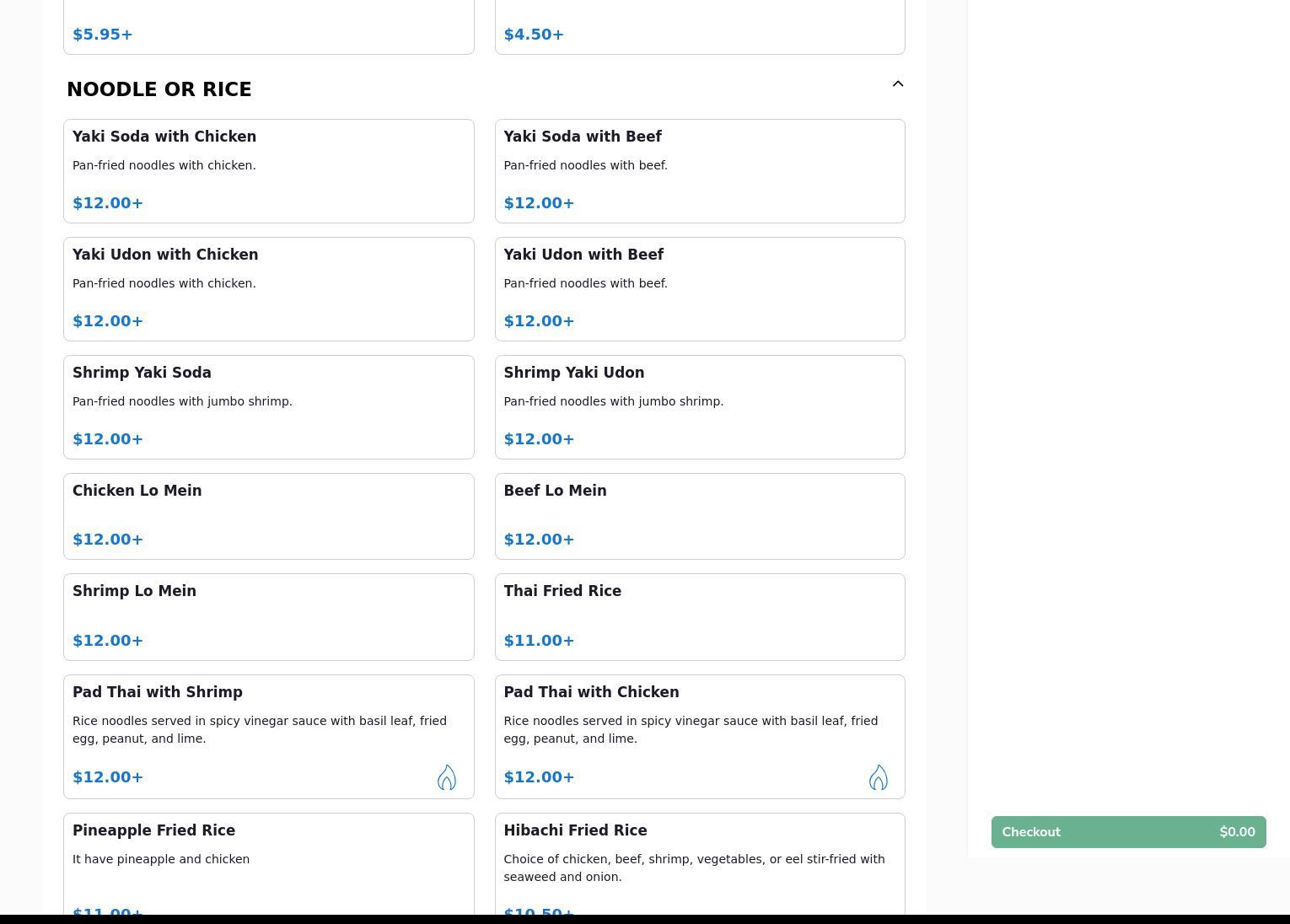Open Shrimp Lo Mein item

(268, 617)
